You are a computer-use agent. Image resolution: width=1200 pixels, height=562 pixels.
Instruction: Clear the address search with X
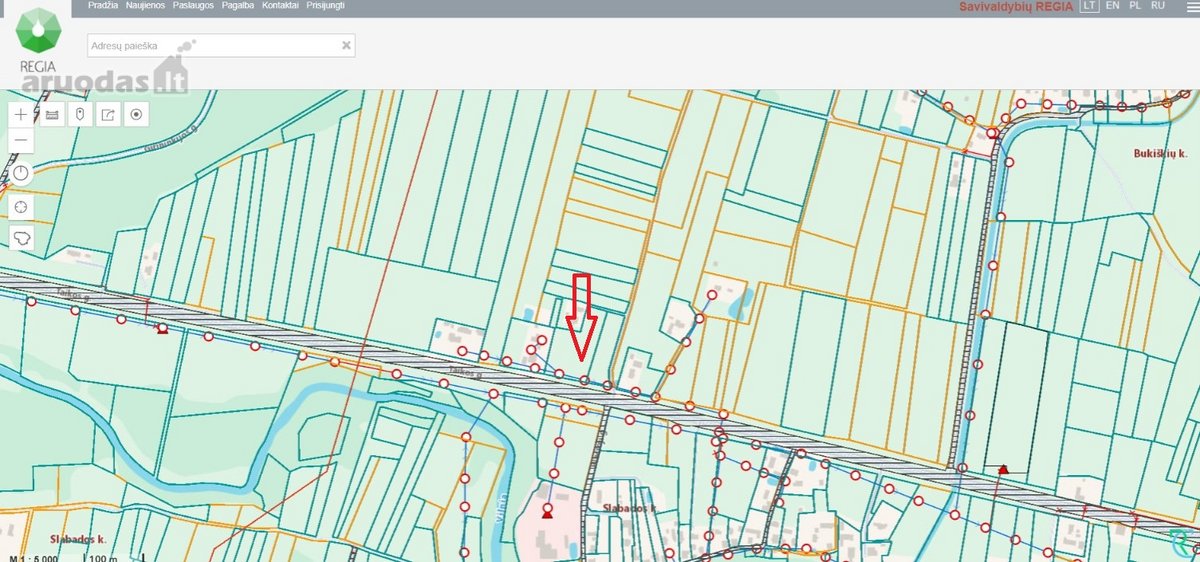pyautogui.click(x=346, y=45)
